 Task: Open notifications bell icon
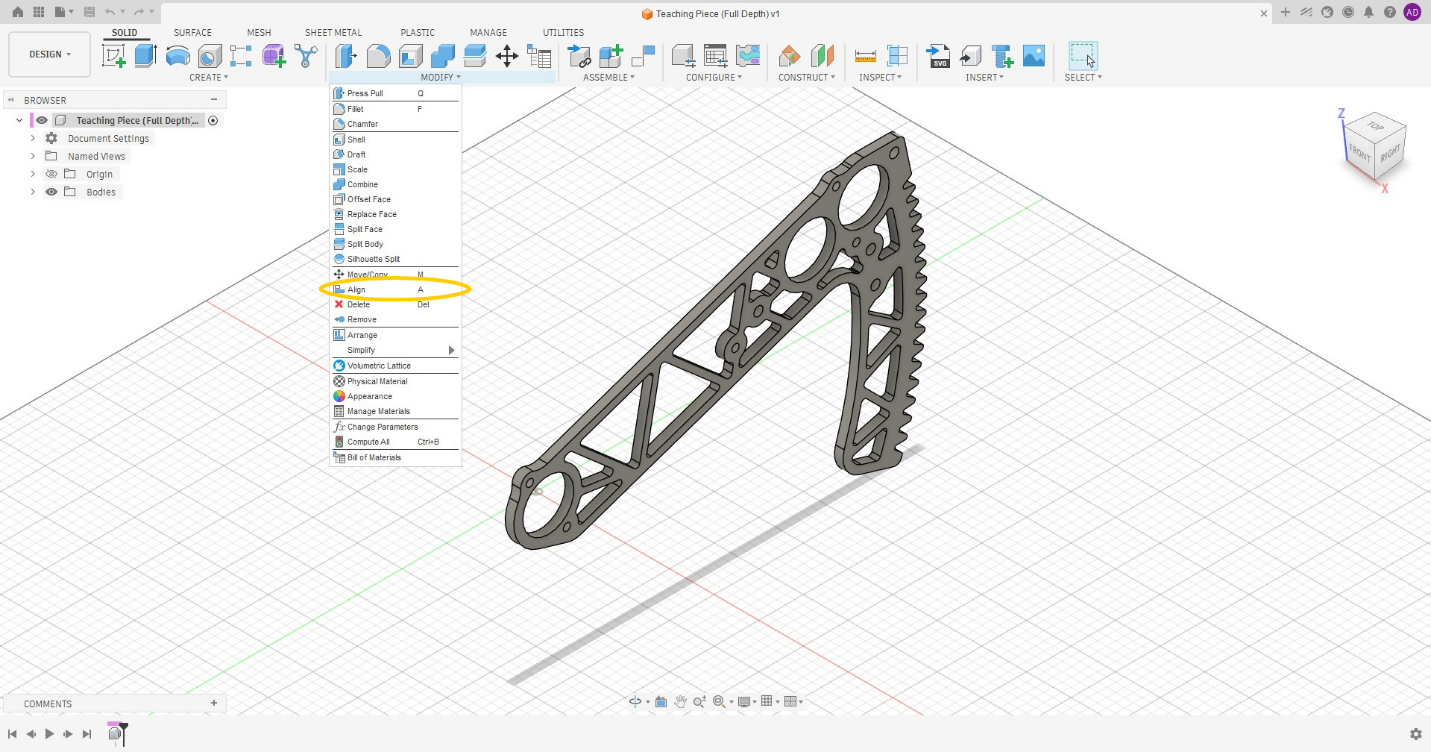[x=1369, y=12]
